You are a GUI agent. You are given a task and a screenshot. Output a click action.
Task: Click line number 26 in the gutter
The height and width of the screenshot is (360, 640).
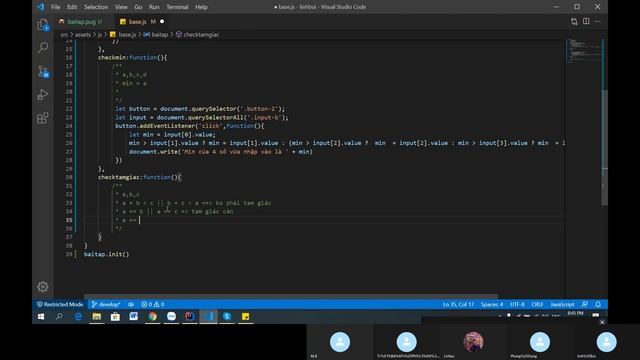click(69, 143)
